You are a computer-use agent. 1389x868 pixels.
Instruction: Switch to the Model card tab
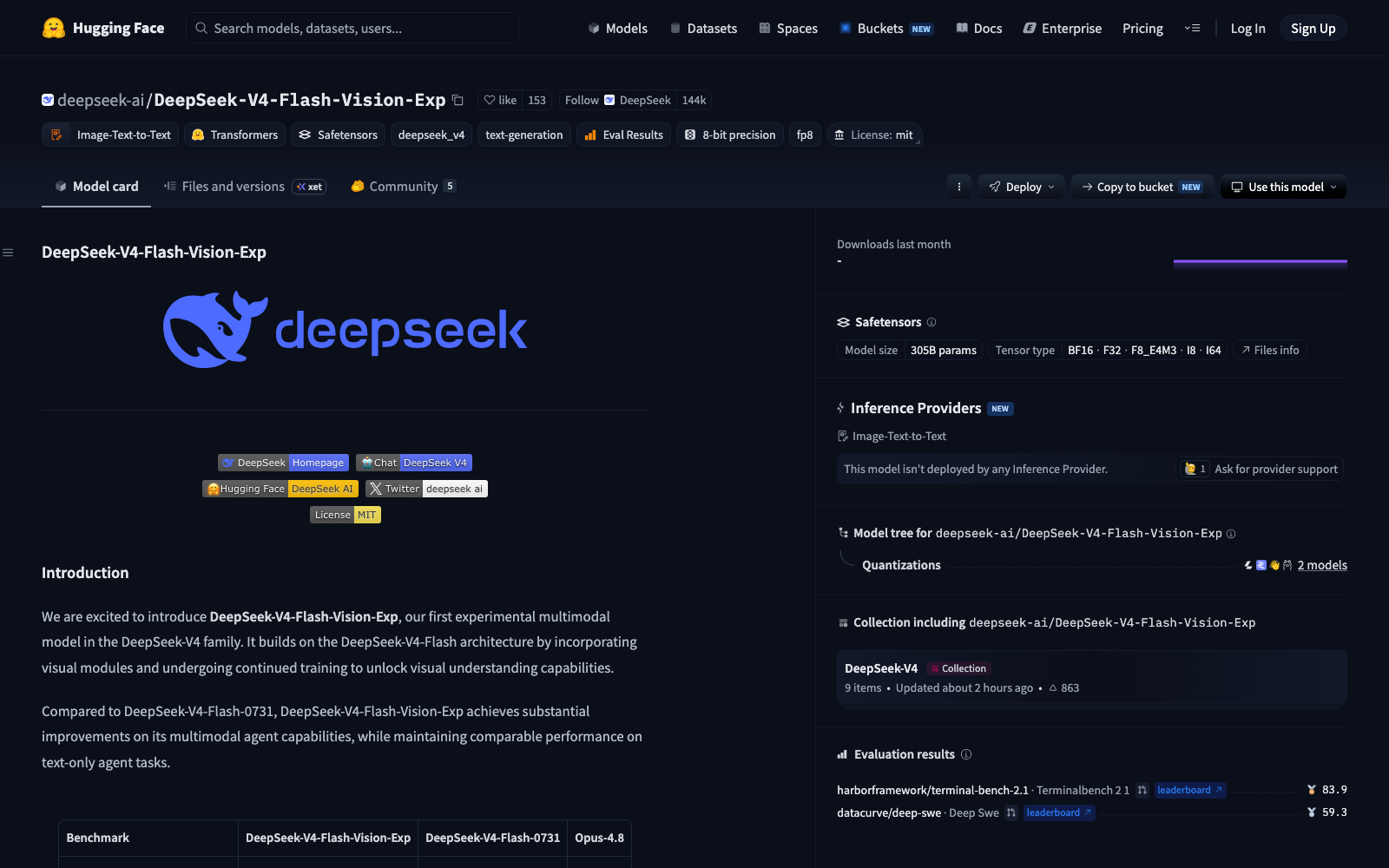click(96, 187)
